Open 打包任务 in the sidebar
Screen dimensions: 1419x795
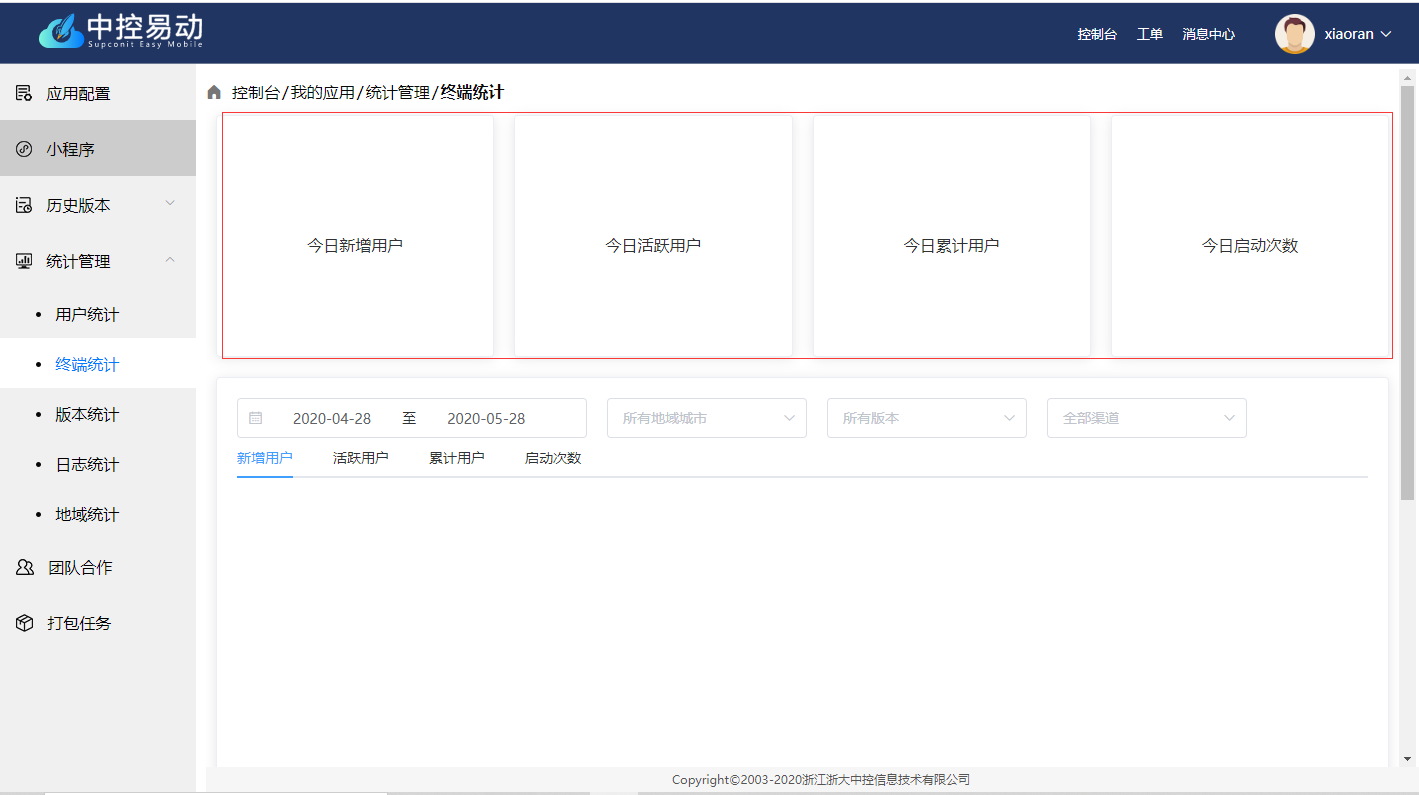coord(98,623)
